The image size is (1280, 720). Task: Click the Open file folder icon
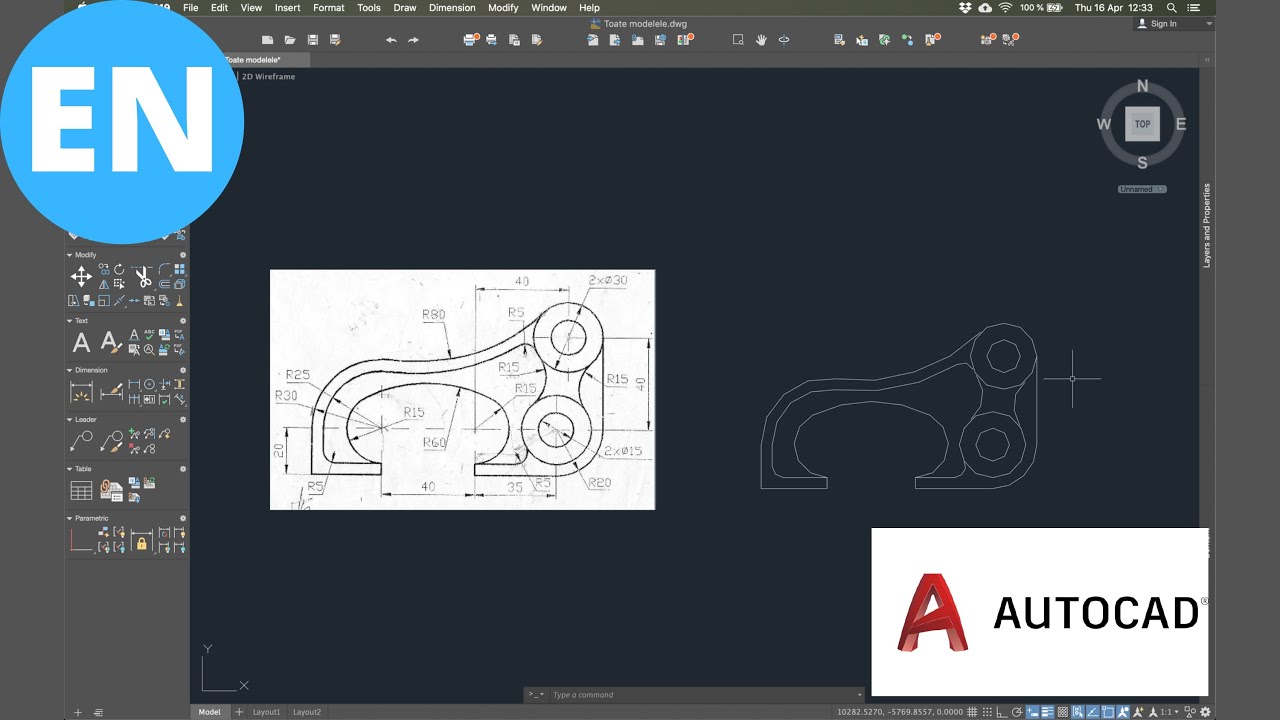290,40
